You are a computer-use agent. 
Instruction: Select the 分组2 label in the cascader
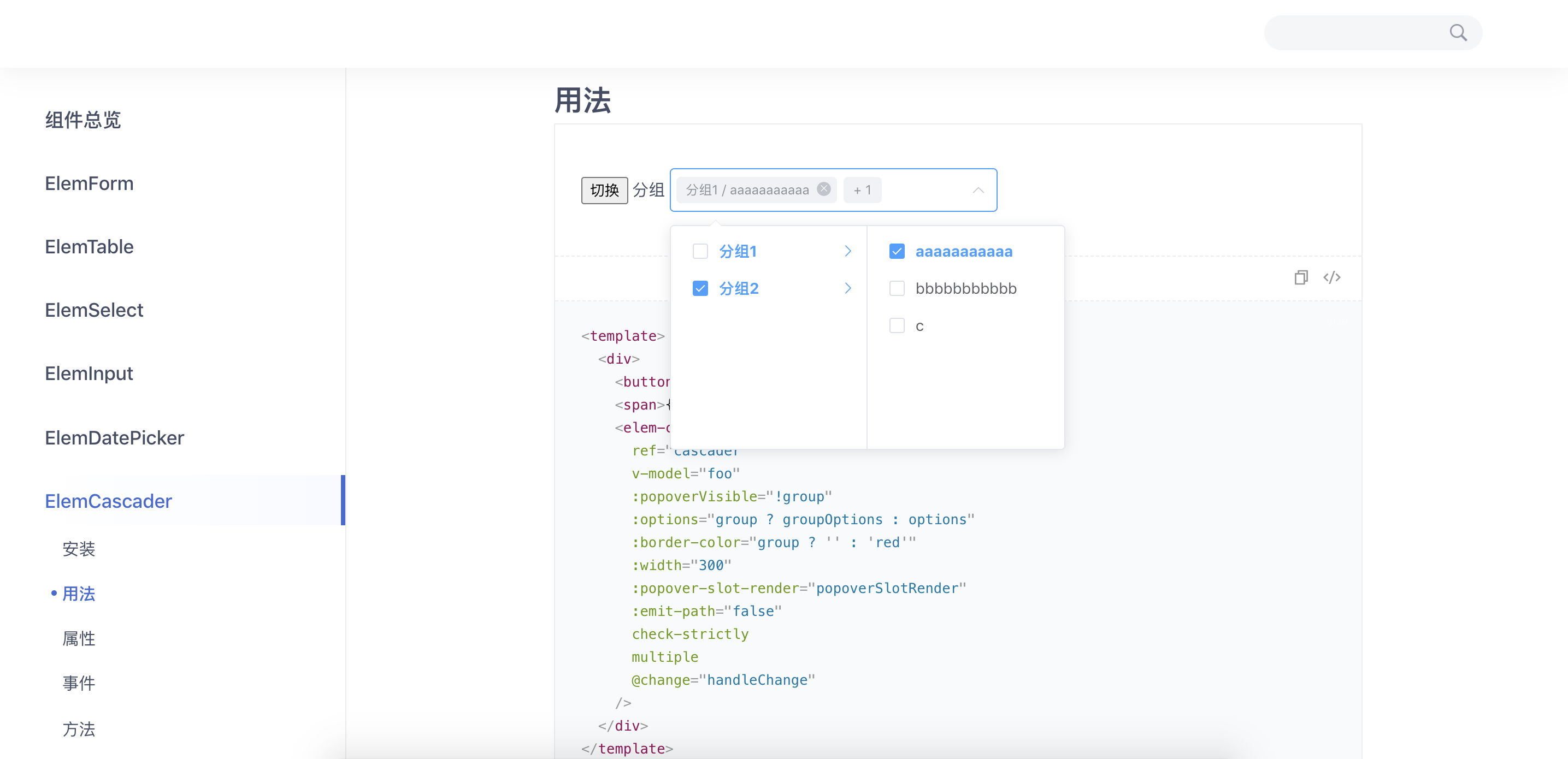point(739,288)
